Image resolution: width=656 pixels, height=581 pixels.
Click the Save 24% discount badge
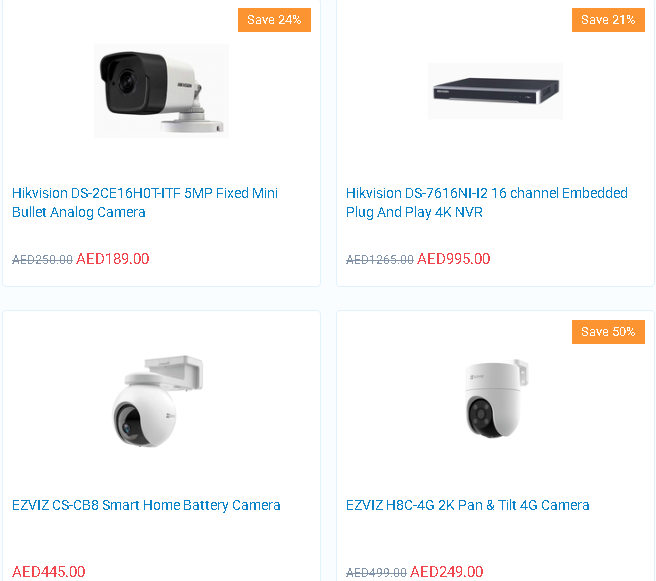[x=274, y=20]
